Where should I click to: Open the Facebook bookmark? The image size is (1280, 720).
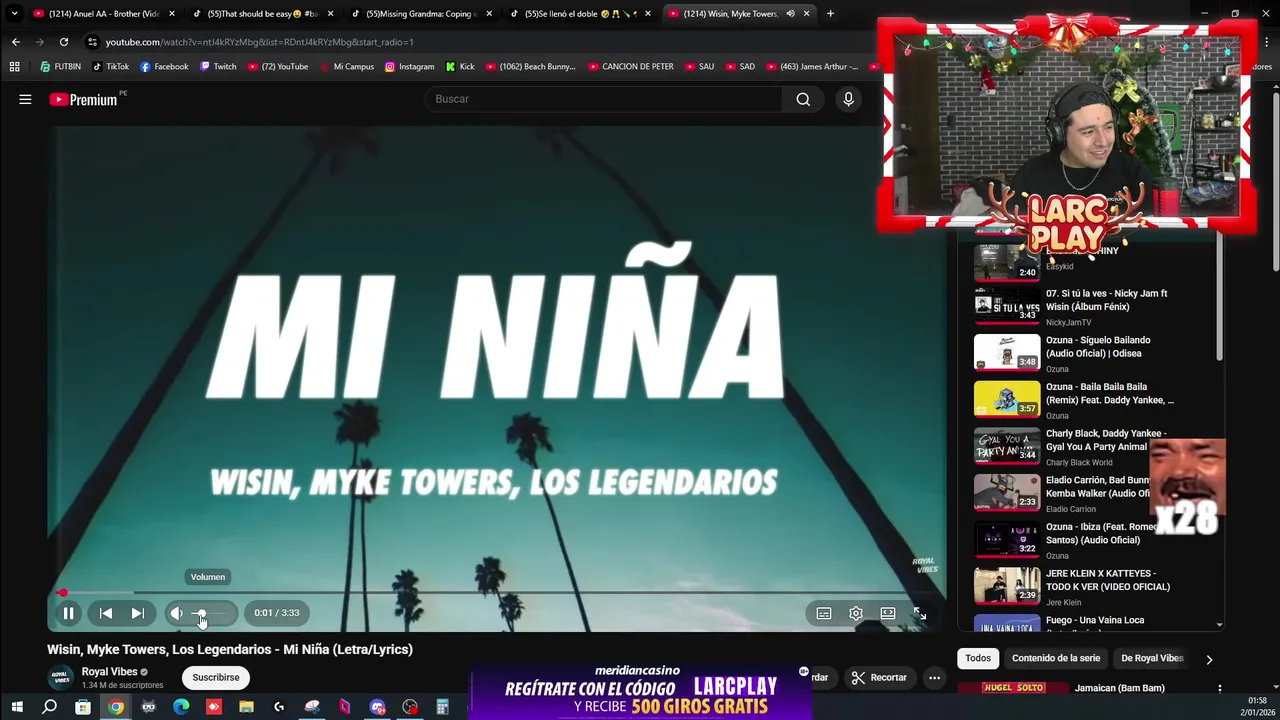point(164,67)
